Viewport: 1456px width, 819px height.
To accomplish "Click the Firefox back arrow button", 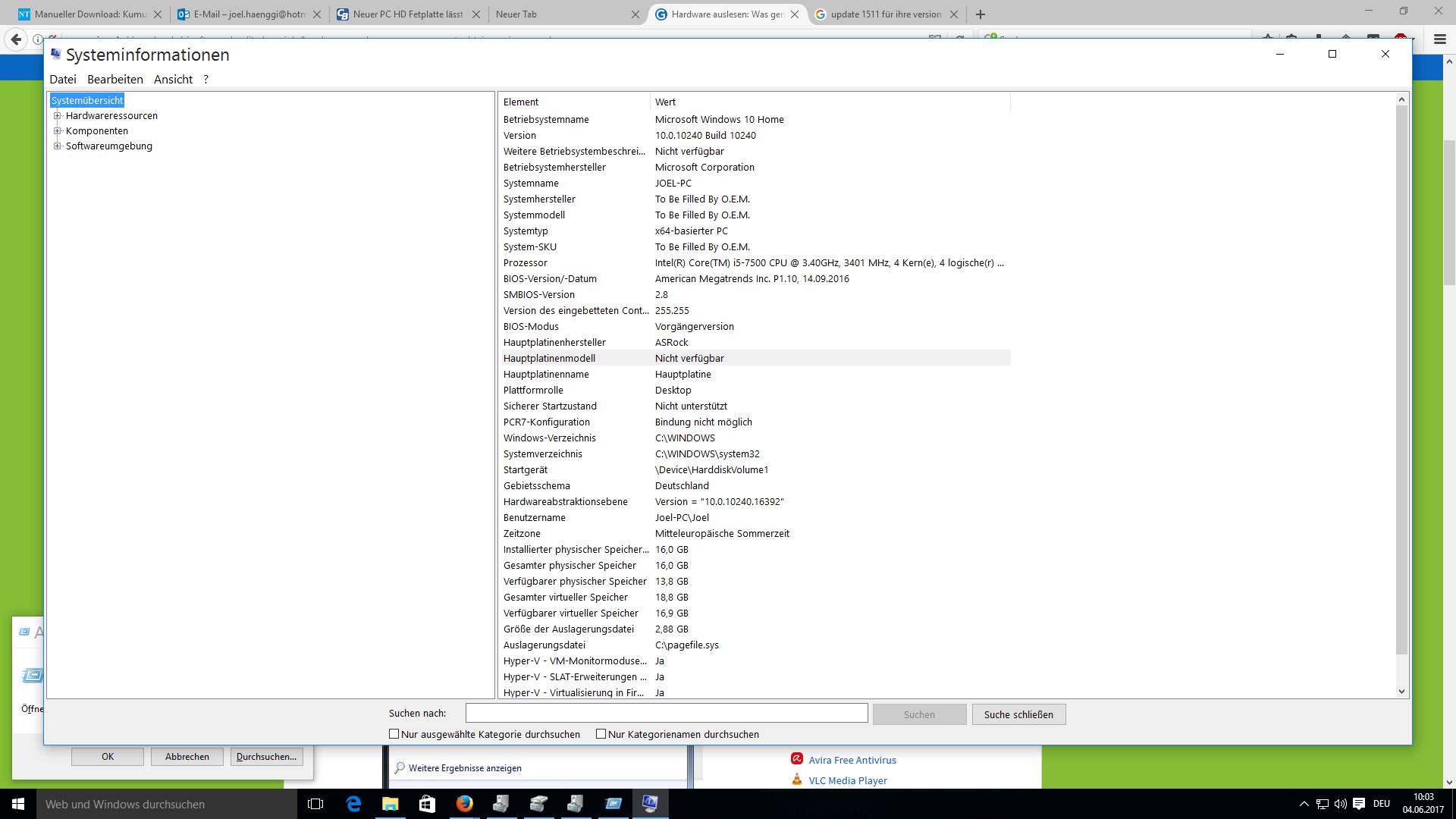I will click(x=16, y=39).
